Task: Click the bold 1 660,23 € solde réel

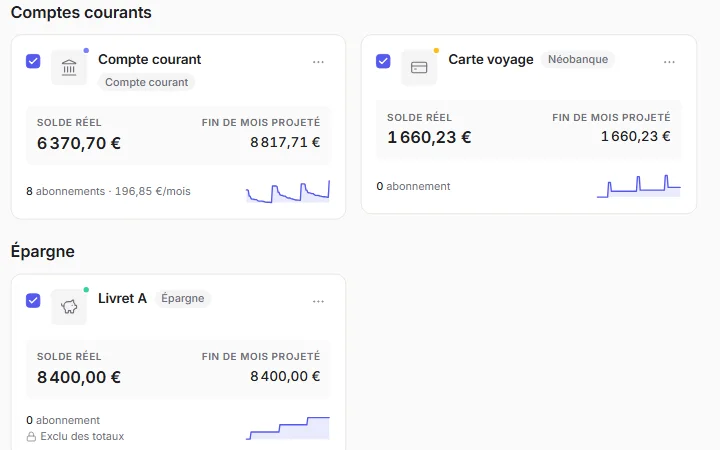Action: coord(429,137)
